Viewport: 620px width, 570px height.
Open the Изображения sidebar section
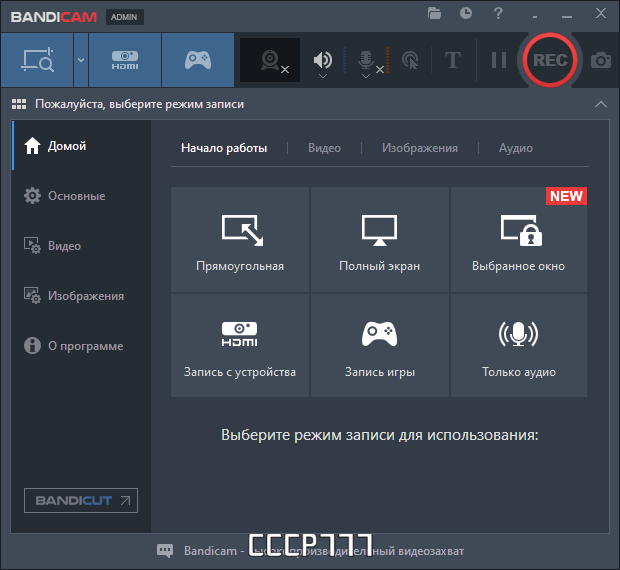pyautogui.click(x=81, y=296)
